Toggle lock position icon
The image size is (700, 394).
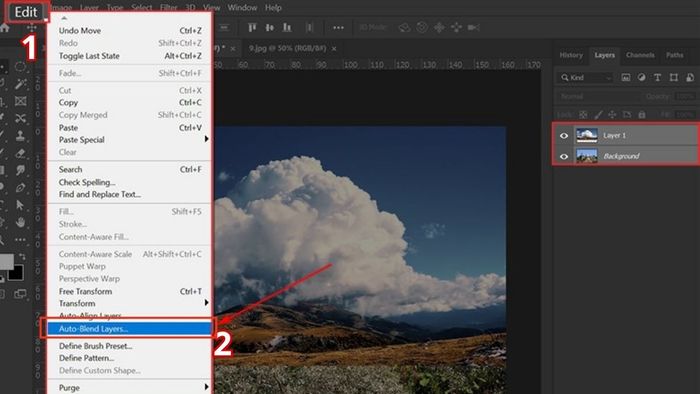click(x=612, y=115)
